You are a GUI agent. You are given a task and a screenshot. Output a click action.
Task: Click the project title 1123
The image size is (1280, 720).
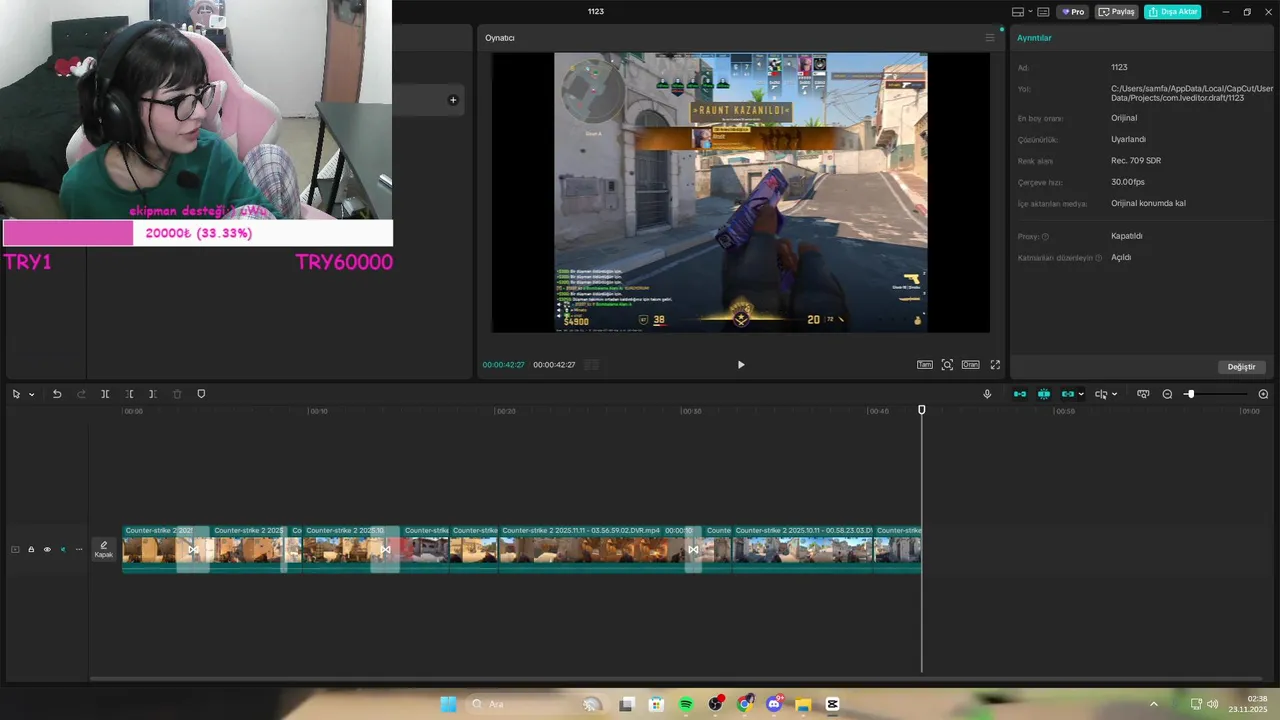pyautogui.click(x=596, y=11)
